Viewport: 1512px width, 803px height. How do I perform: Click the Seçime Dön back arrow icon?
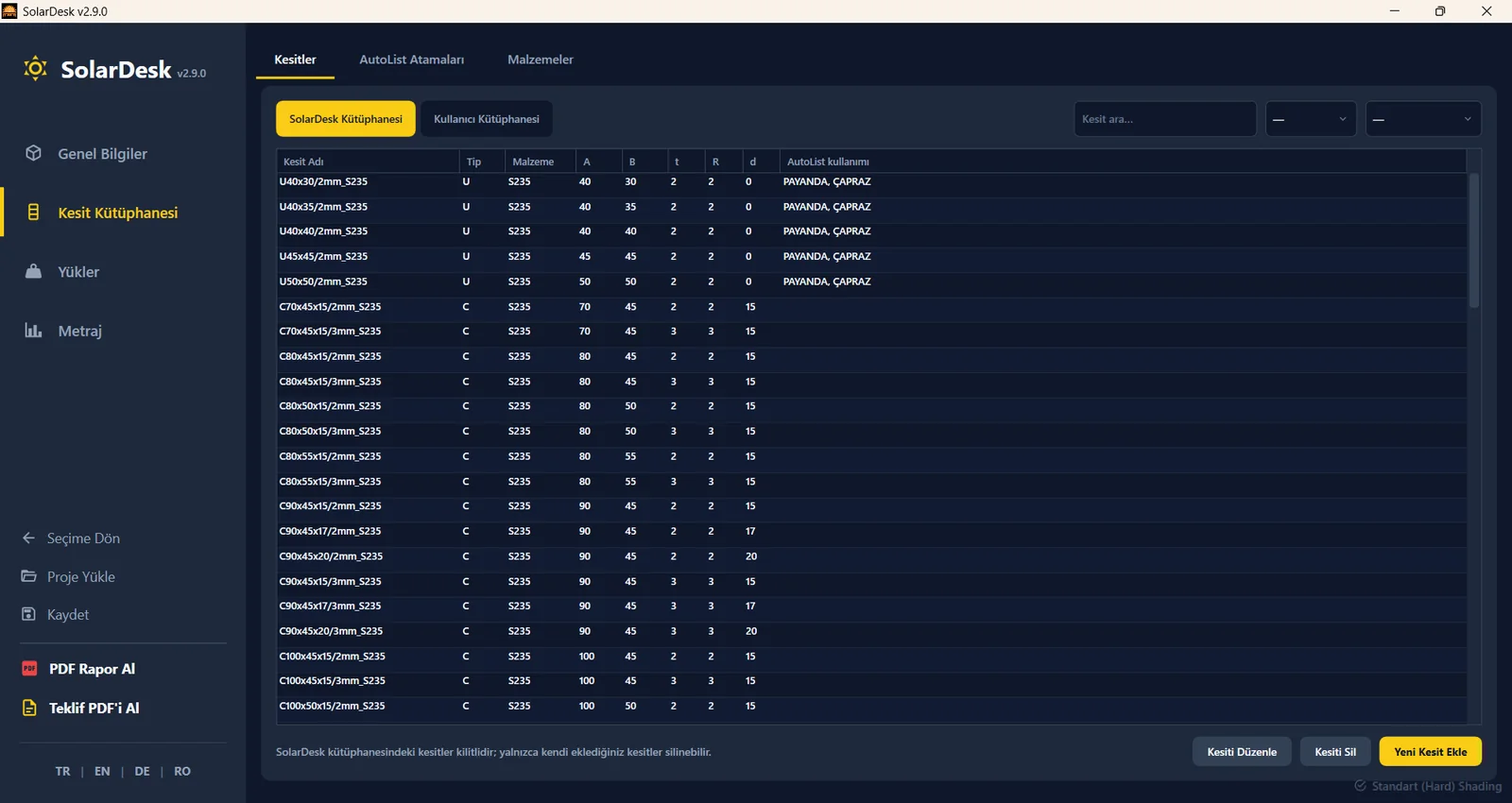coord(28,538)
